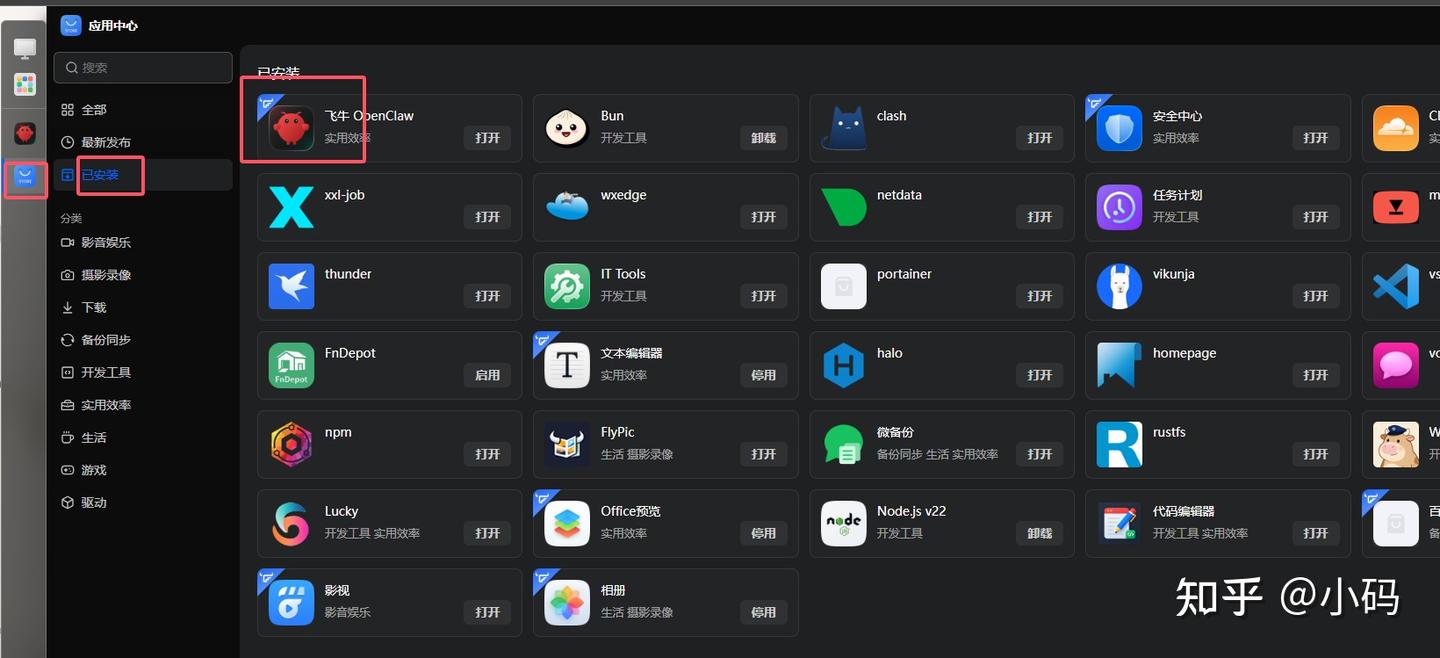Open the 驱动 category
This screenshot has height=658, width=1440.
[x=144, y=502]
